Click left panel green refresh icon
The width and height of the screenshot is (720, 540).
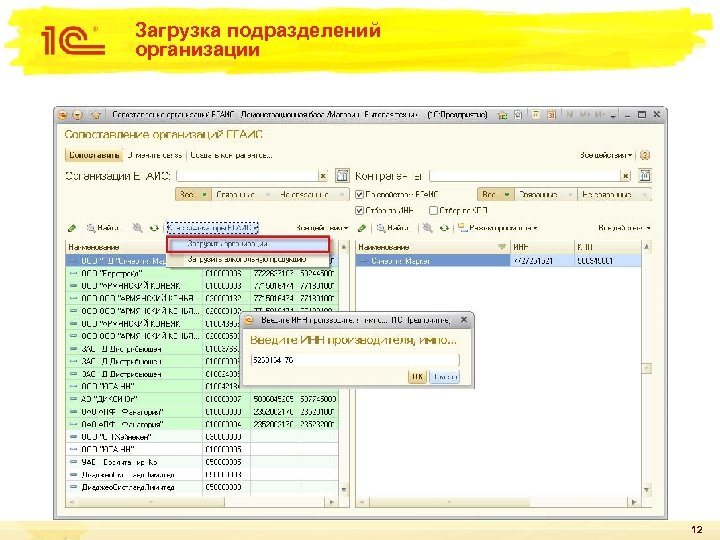point(154,228)
